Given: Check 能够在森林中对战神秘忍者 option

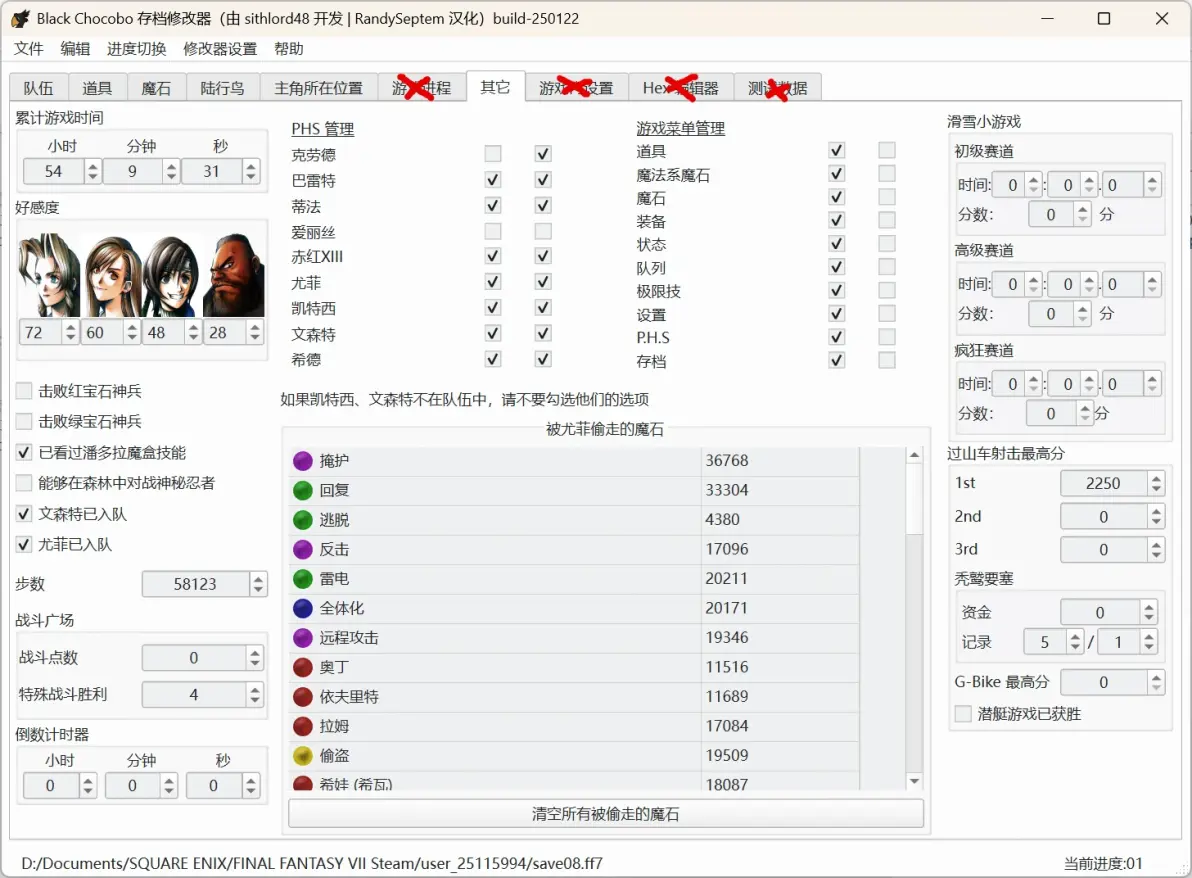Looking at the screenshot, I should coord(24,483).
